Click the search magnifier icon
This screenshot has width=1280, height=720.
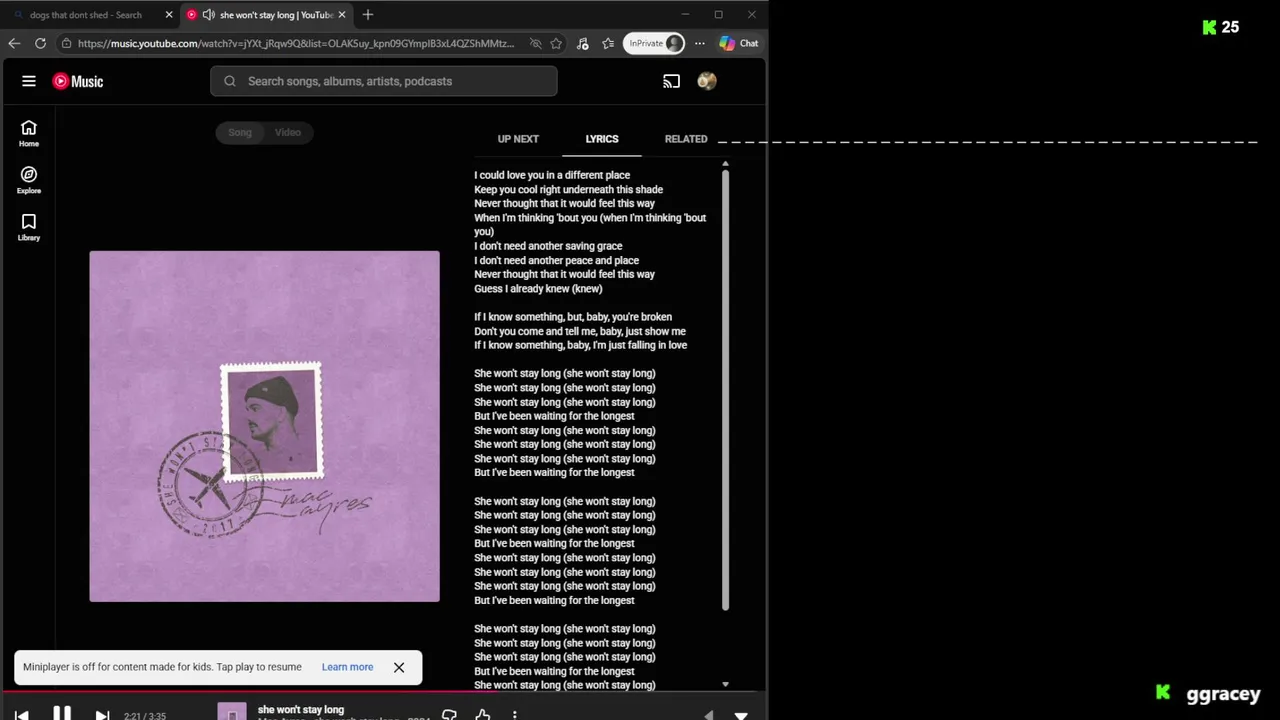pos(230,81)
